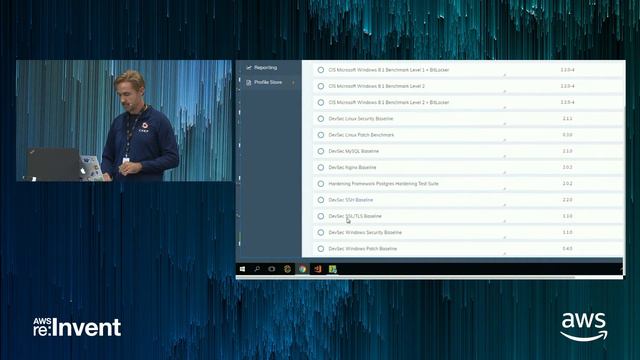Screen dimensions: 640x360
Task: Click 'DevSec Linux Security Baseline' profile name
Action: (x=361, y=119)
